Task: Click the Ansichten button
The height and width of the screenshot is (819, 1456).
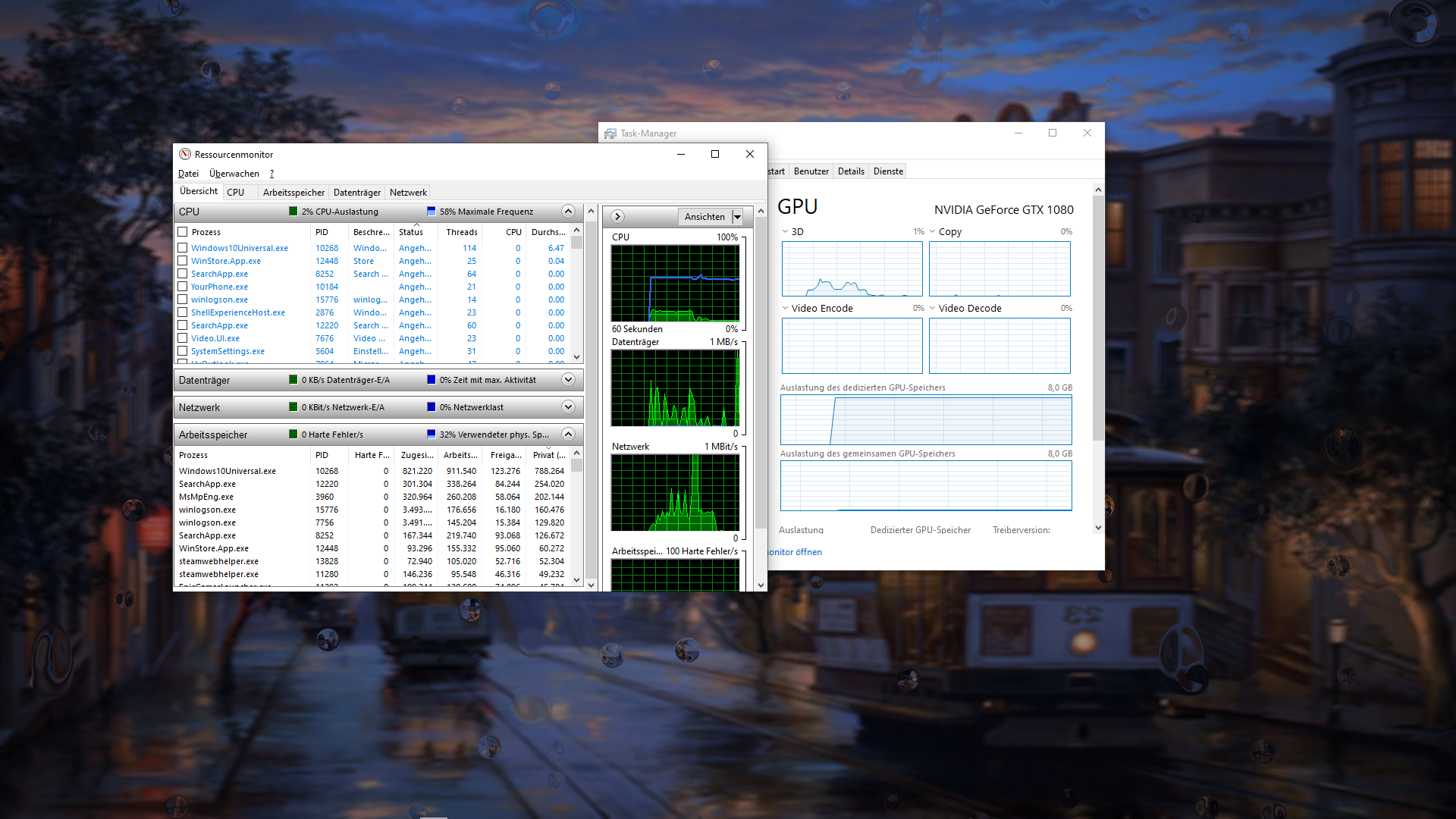Action: point(704,217)
